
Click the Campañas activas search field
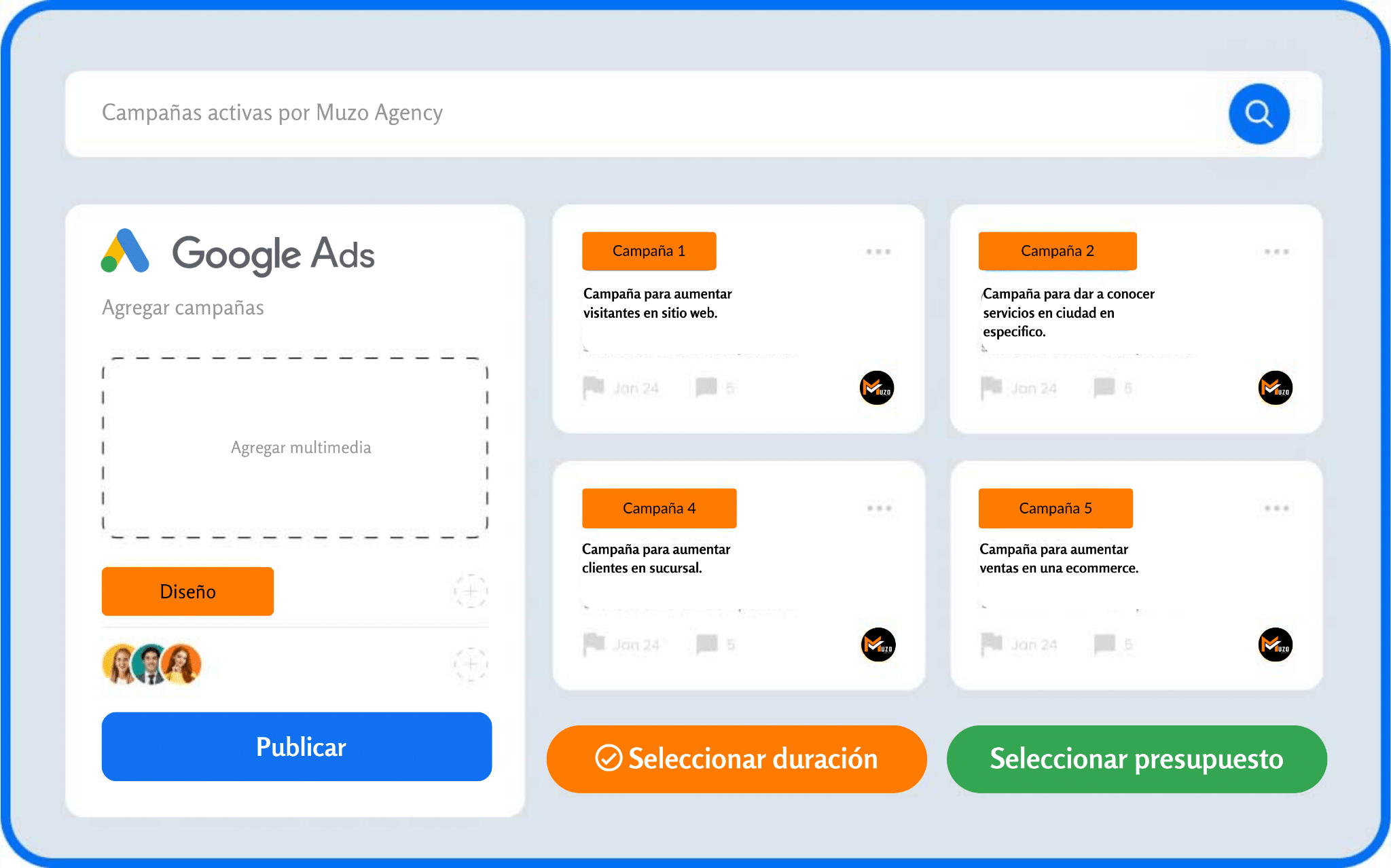click(693, 113)
